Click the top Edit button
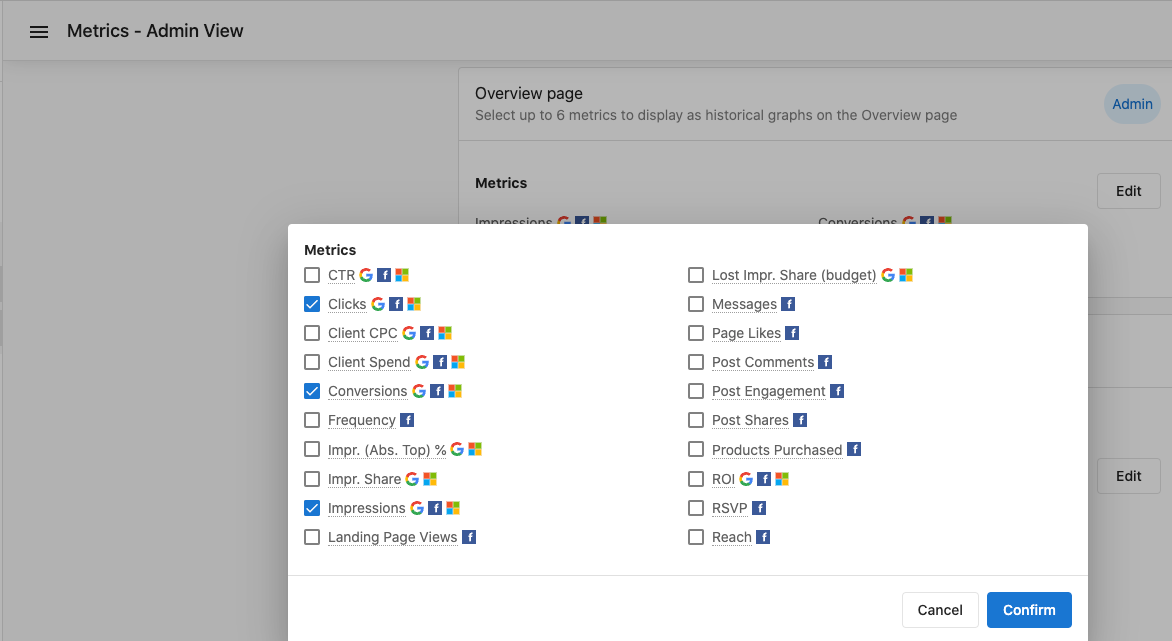The height and width of the screenshot is (641, 1172). [x=1128, y=191]
